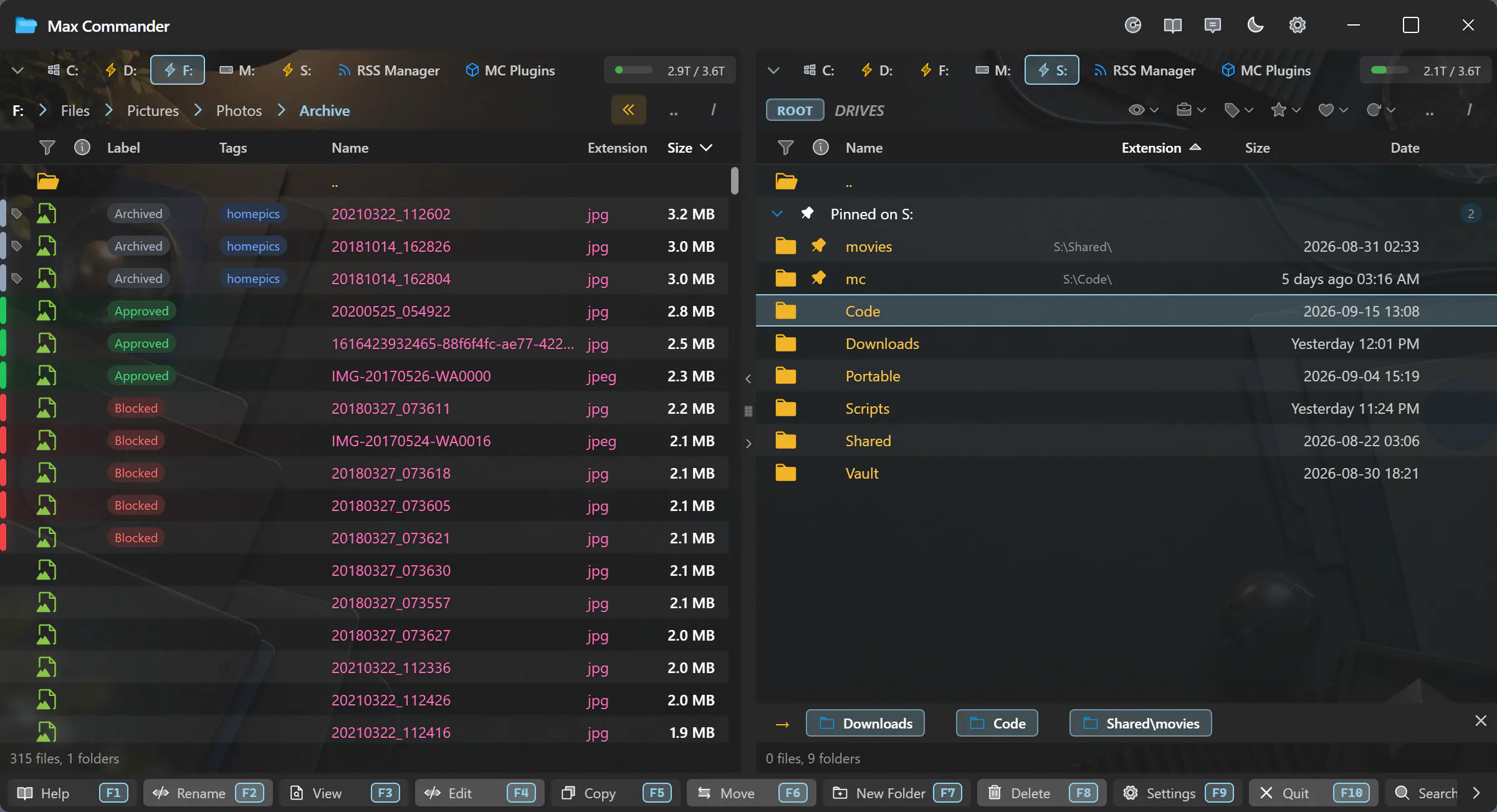Expand more function keys chevron
This screenshot has width=1497, height=812.
(1476, 793)
